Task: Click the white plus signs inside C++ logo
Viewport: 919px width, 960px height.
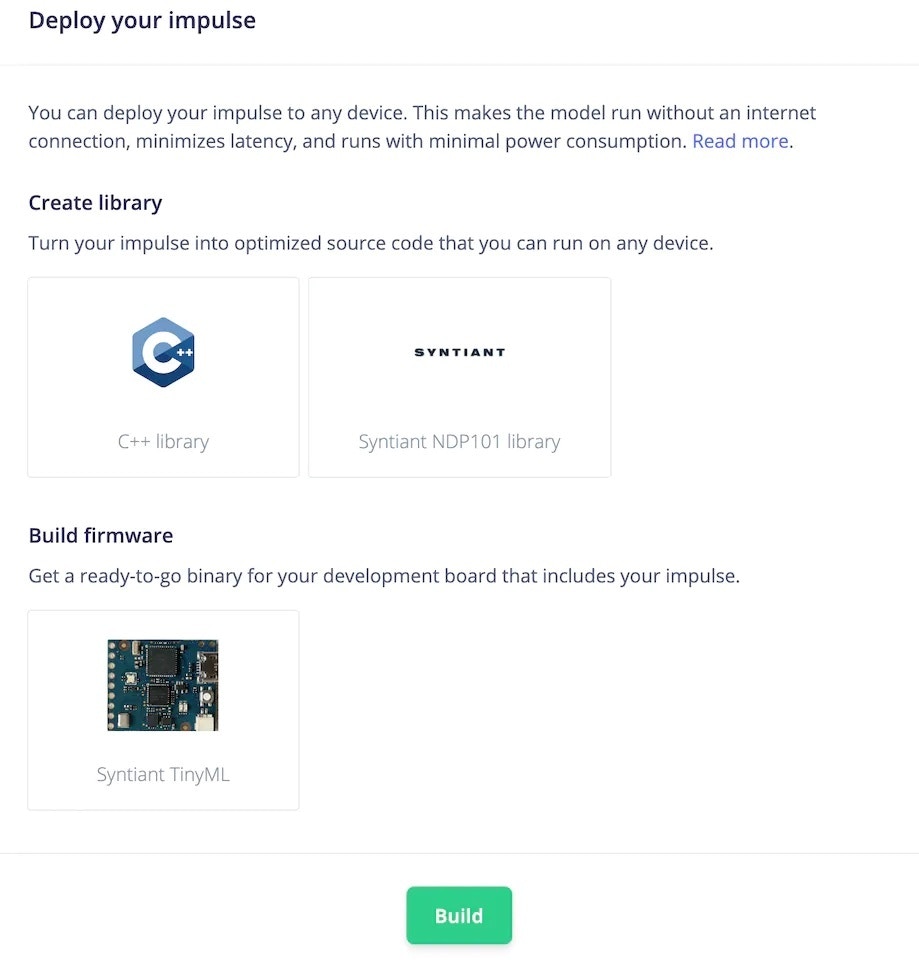Action: [x=185, y=352]
